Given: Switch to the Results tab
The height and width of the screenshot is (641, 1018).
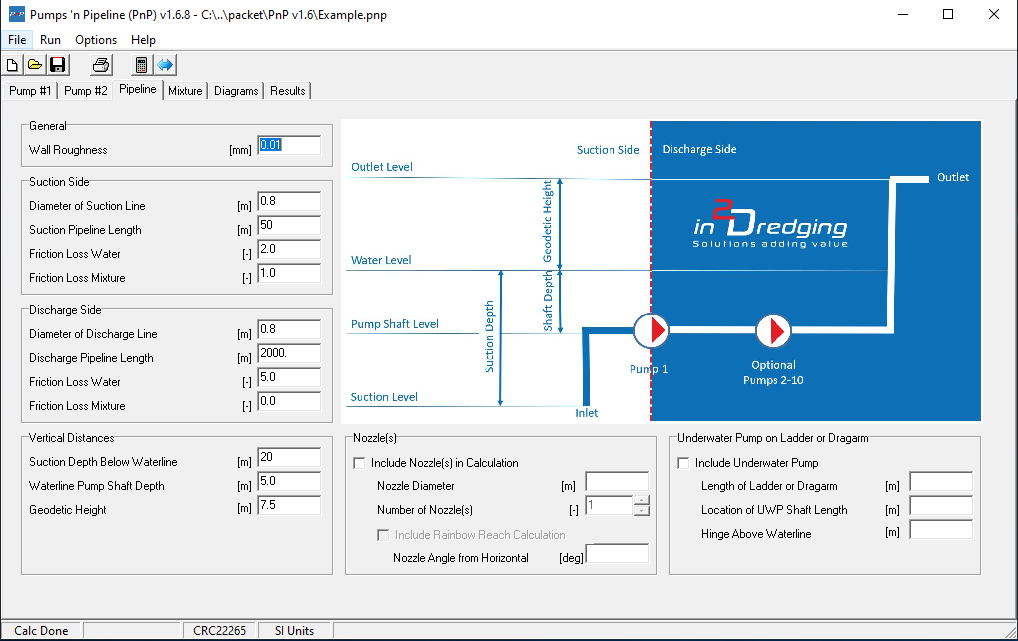Looking at the screenshot, I should click(x=287, y=89).
